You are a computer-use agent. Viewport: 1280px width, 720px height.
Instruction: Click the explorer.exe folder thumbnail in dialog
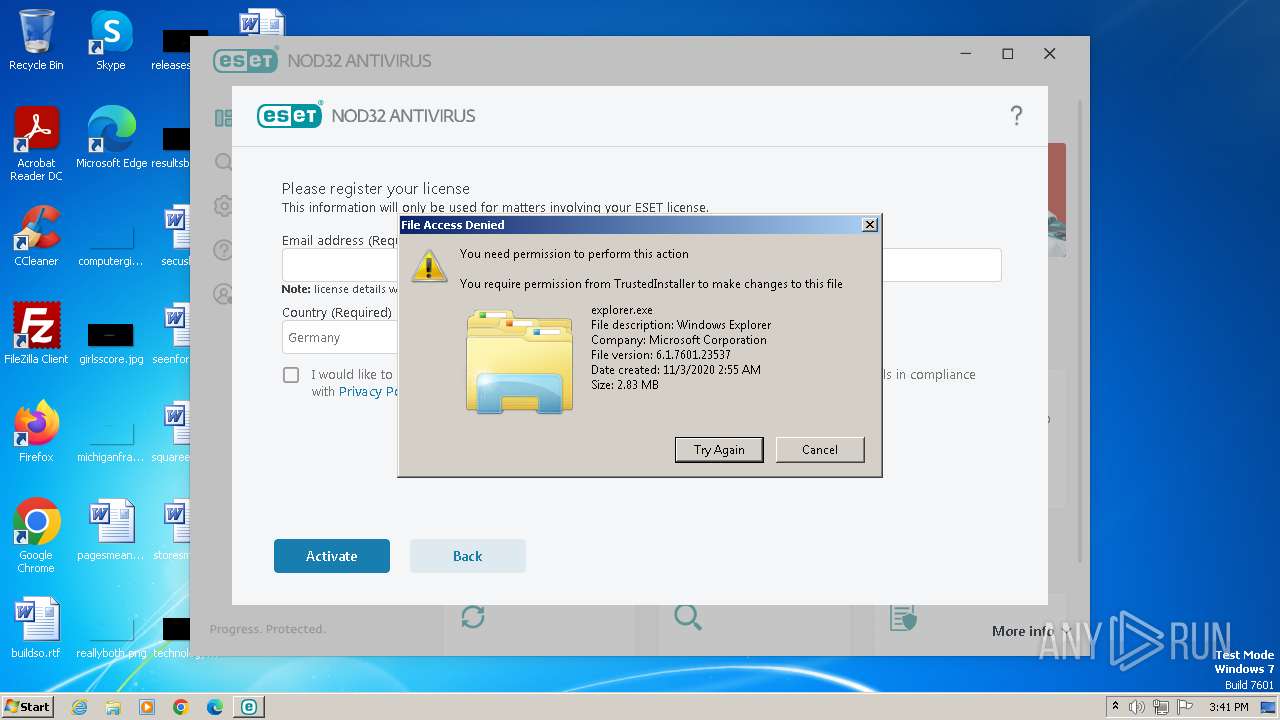[520, 361]
